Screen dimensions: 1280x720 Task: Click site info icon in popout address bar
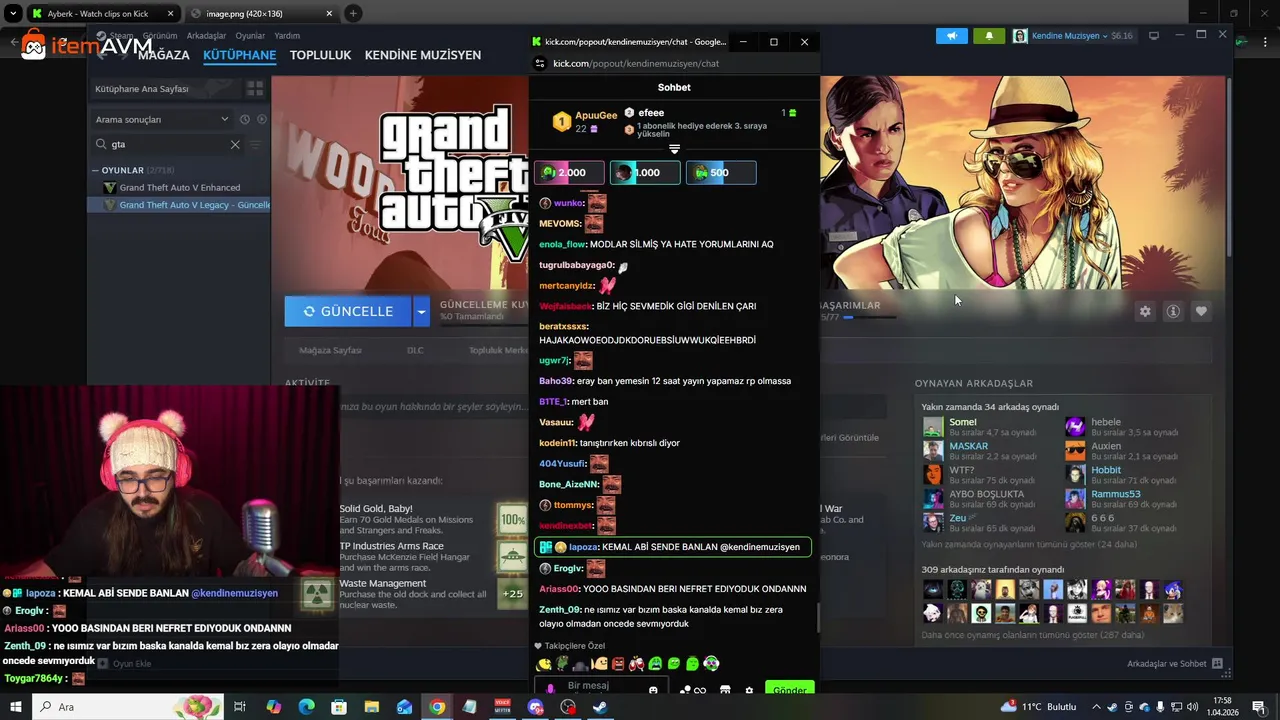[x=540, y=63]
